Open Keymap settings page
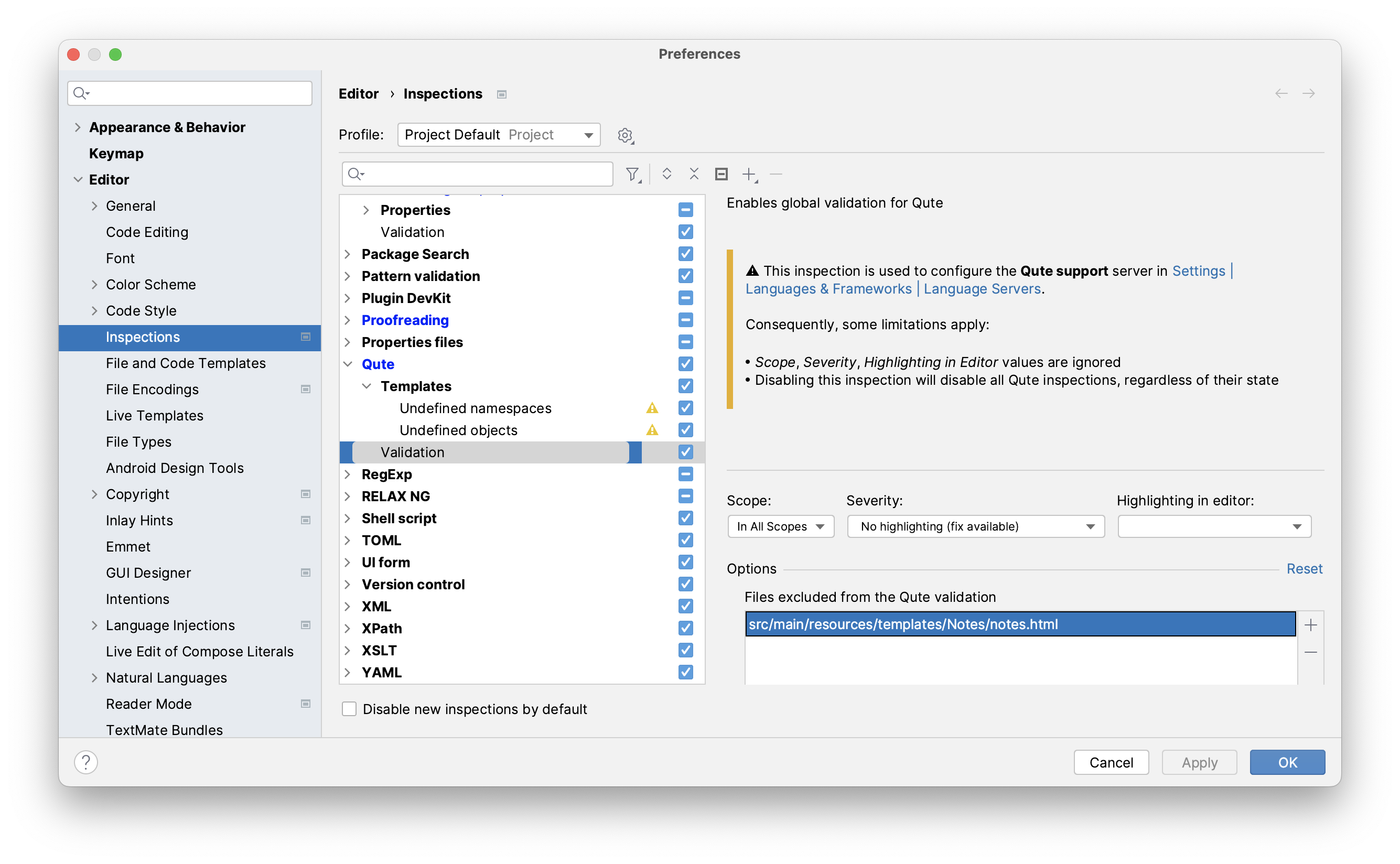 (116, 153)
